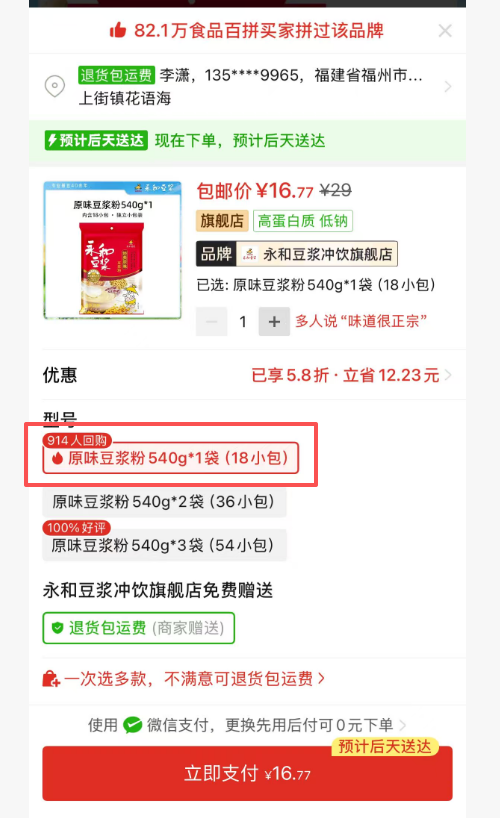Tap the lightning delivery estimate badge
The image size is (500, 818).
pyautogui.click(x=96, y=140)
